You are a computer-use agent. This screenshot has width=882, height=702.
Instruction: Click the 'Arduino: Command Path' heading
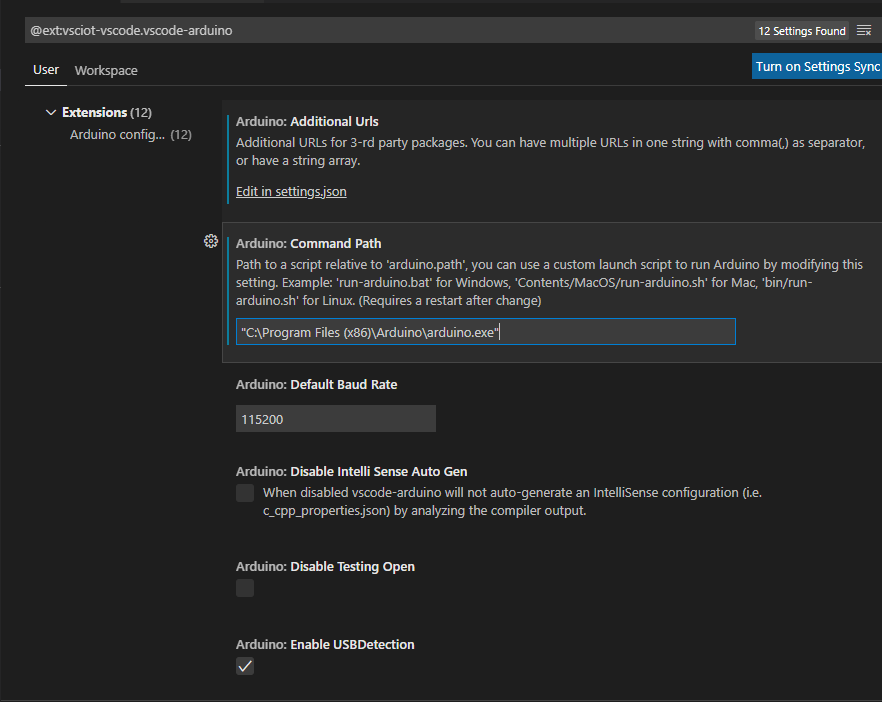(308, 244)
